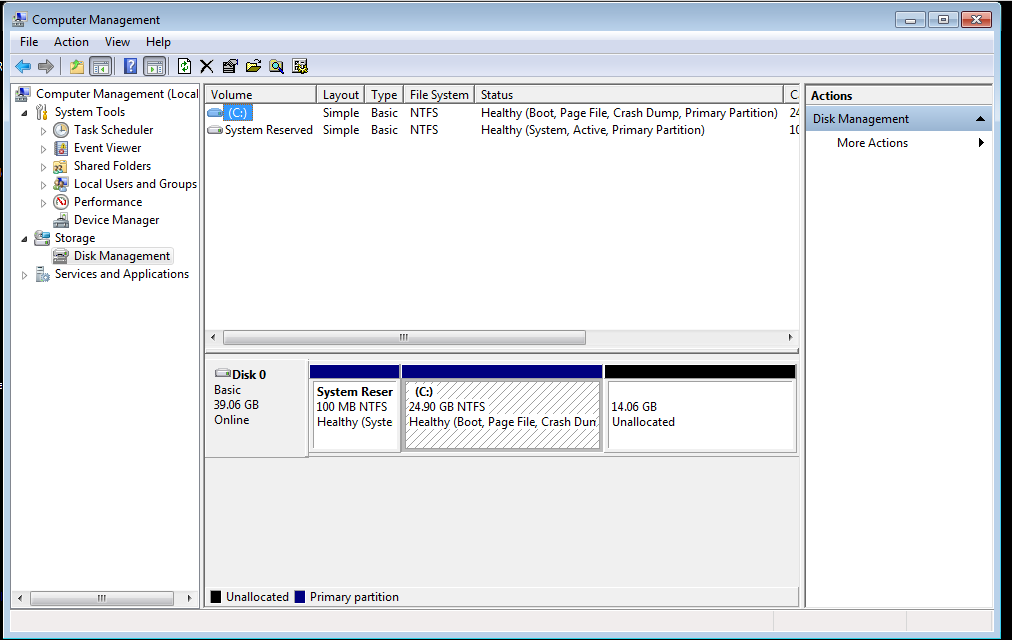Select the System Reserved volume row
Image resolution: width=1012 pixels, height=640 pixels.
tap(502, 130)
